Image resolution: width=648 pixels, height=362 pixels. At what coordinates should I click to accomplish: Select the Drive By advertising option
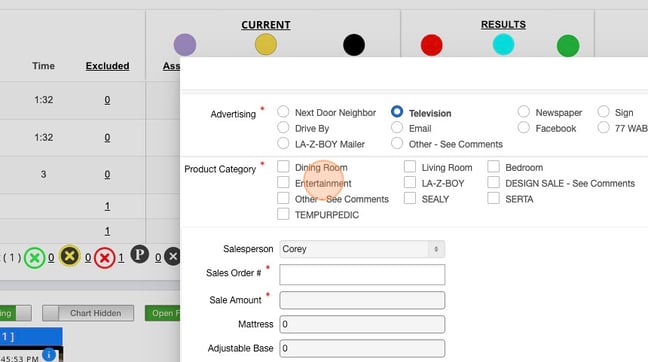[x=283, y=127]
